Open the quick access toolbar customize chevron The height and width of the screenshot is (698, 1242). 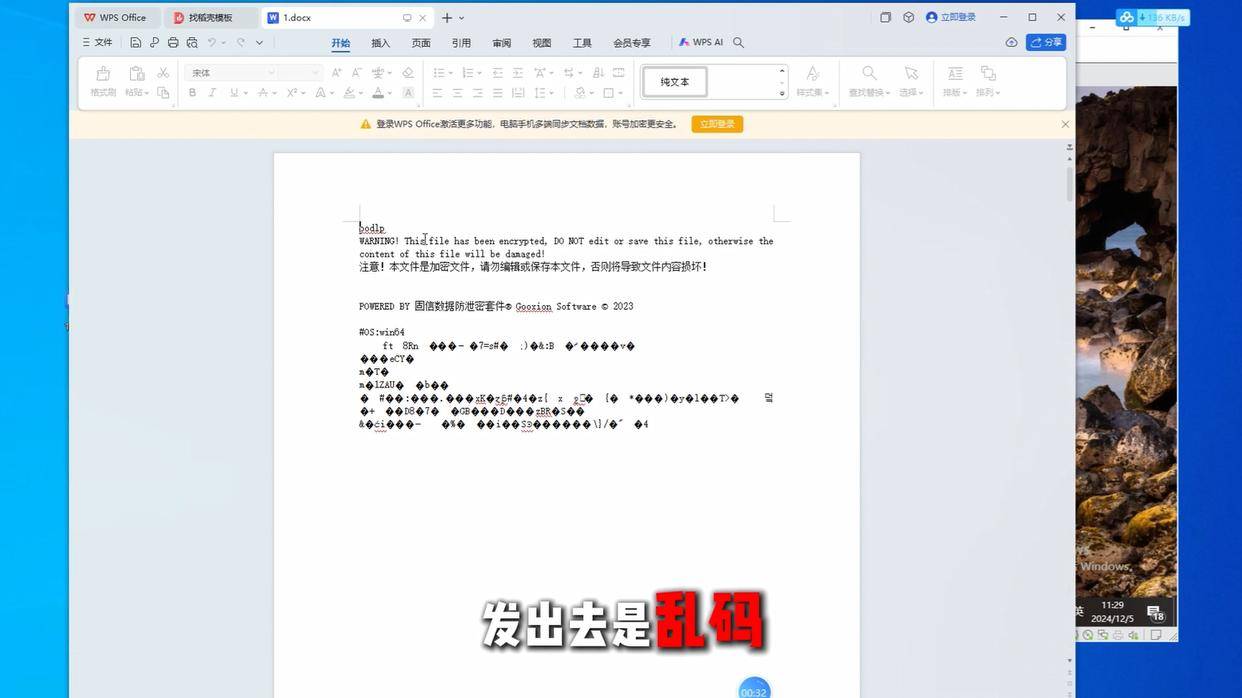point(260,43)
